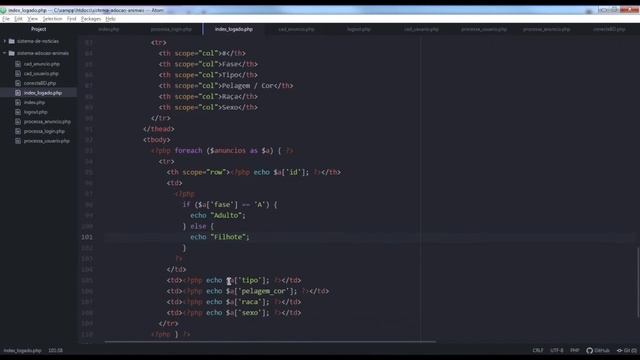Viewport: 640px width, 360px height.
Task: Open the Find menu
Action: (71, 19)
